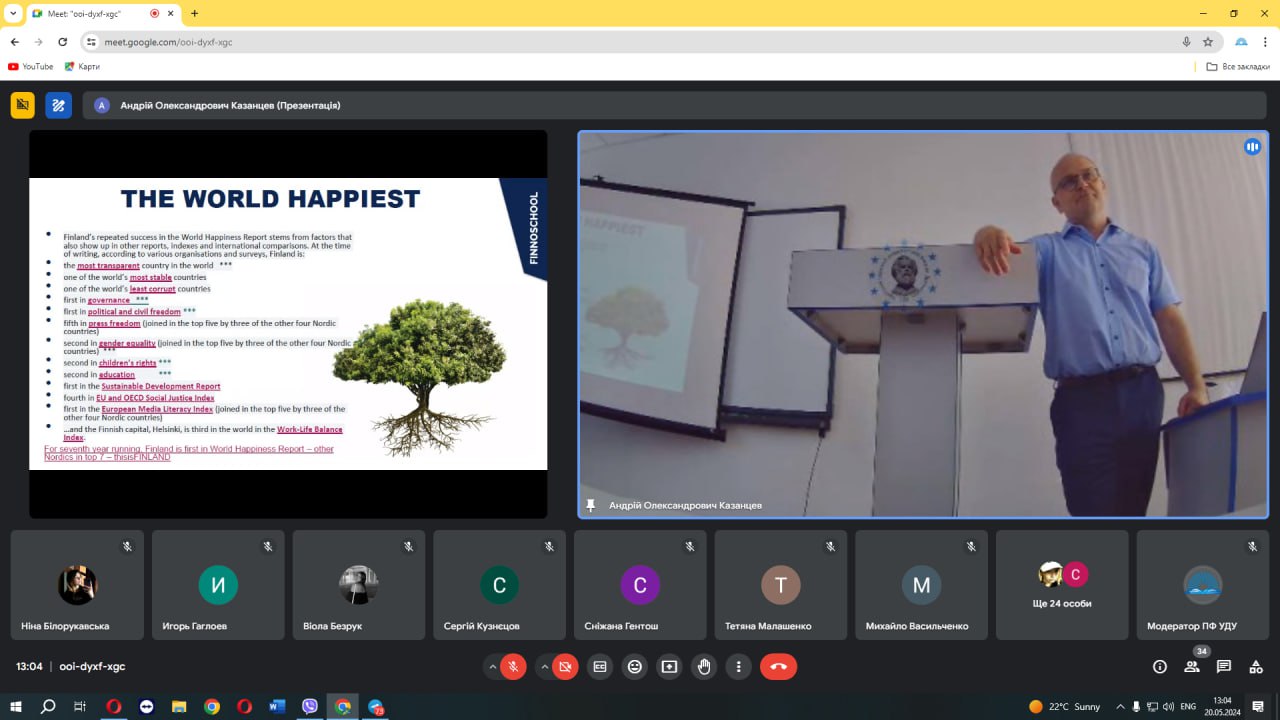Open the three-dot more options menu
1280x720 pixels.
[x=738, y=666]
